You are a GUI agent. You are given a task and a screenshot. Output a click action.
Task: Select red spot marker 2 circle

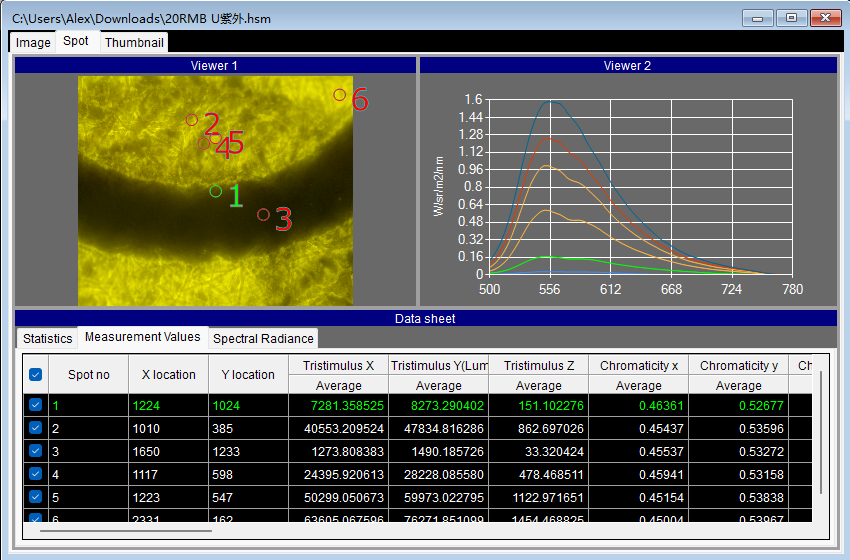coord(191,119)
